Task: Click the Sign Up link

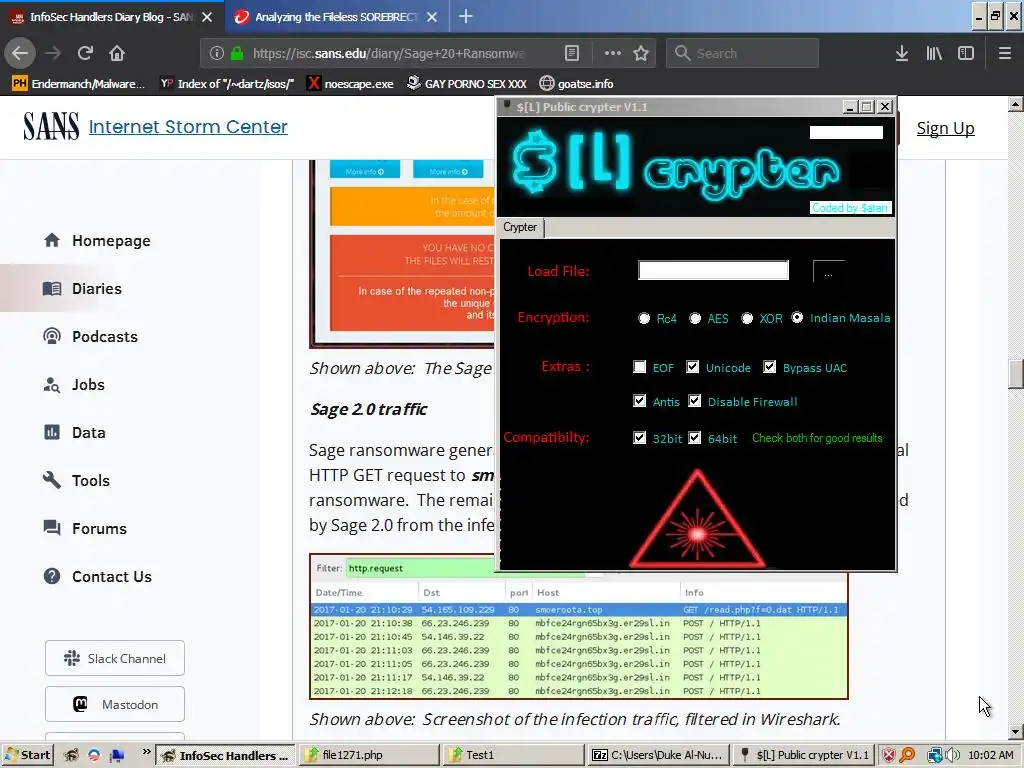Action: (x=945, y=128)
